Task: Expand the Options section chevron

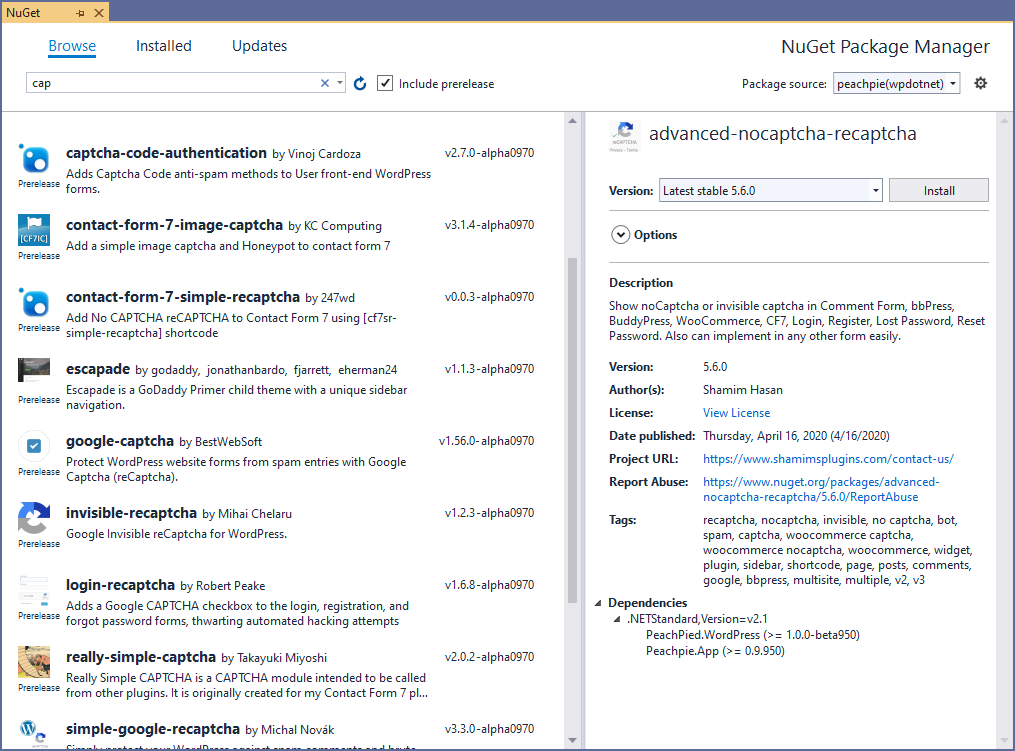Action: pyautogui.click(x=620, y=234)
